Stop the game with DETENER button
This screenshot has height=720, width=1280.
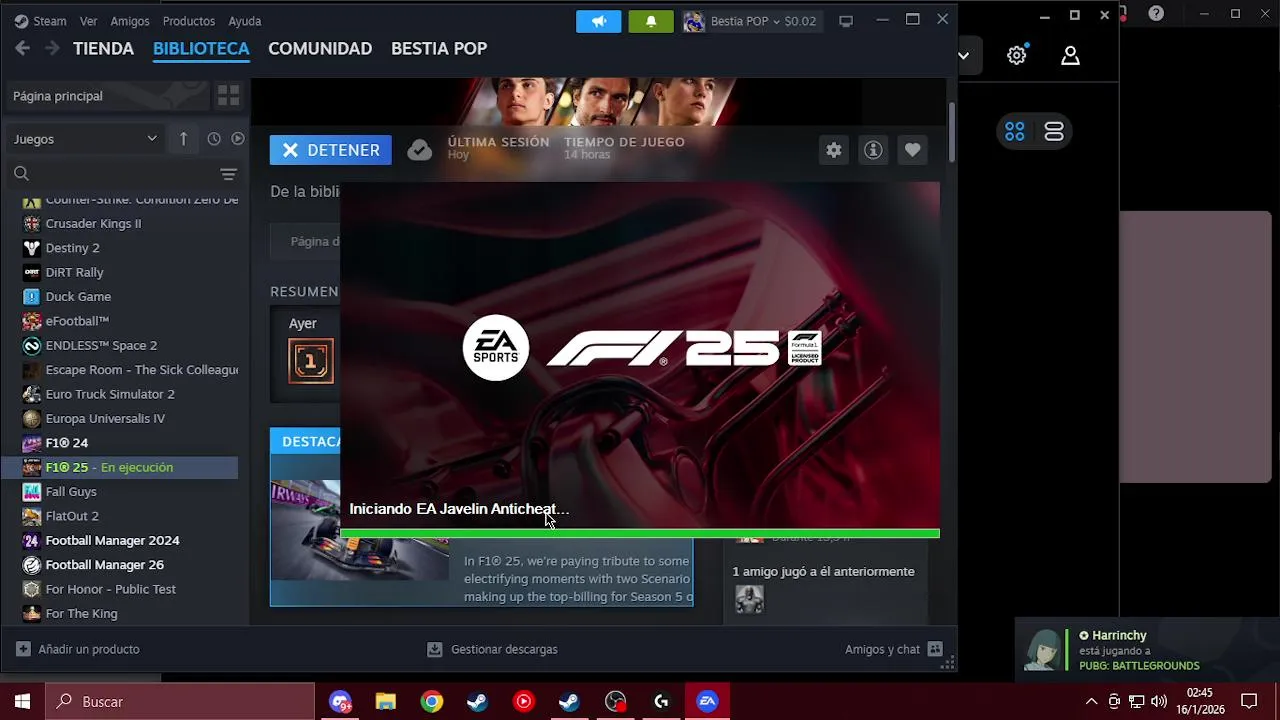pyautogui.click(x=331, y=150)
